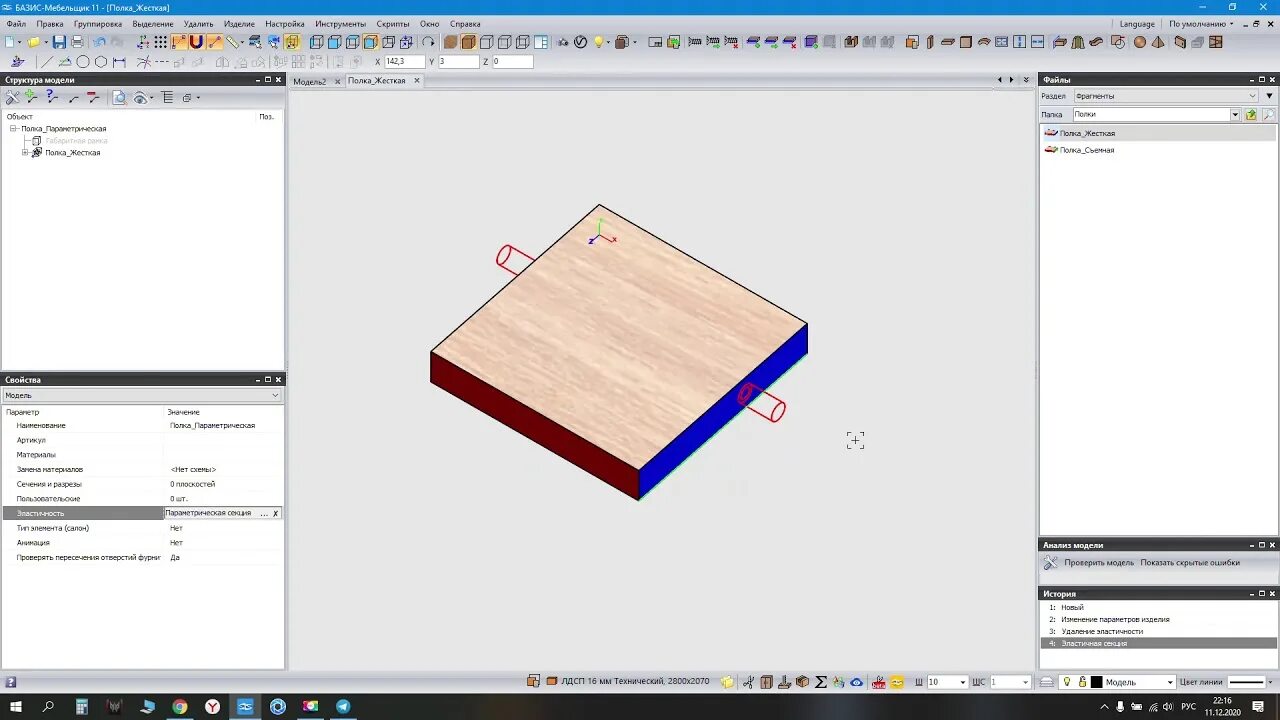Open the Windows Start menu
This screenshot has height=720, width=1280.
pos(13,706)
